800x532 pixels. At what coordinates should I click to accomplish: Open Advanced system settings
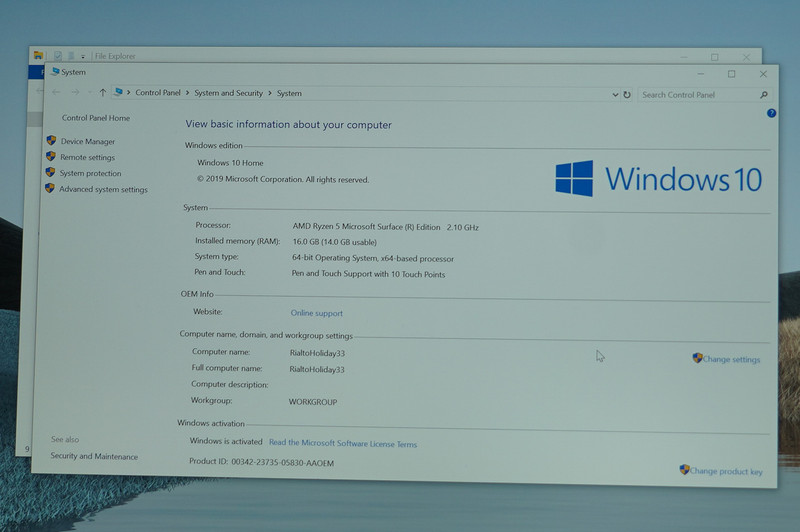[103, 189]
